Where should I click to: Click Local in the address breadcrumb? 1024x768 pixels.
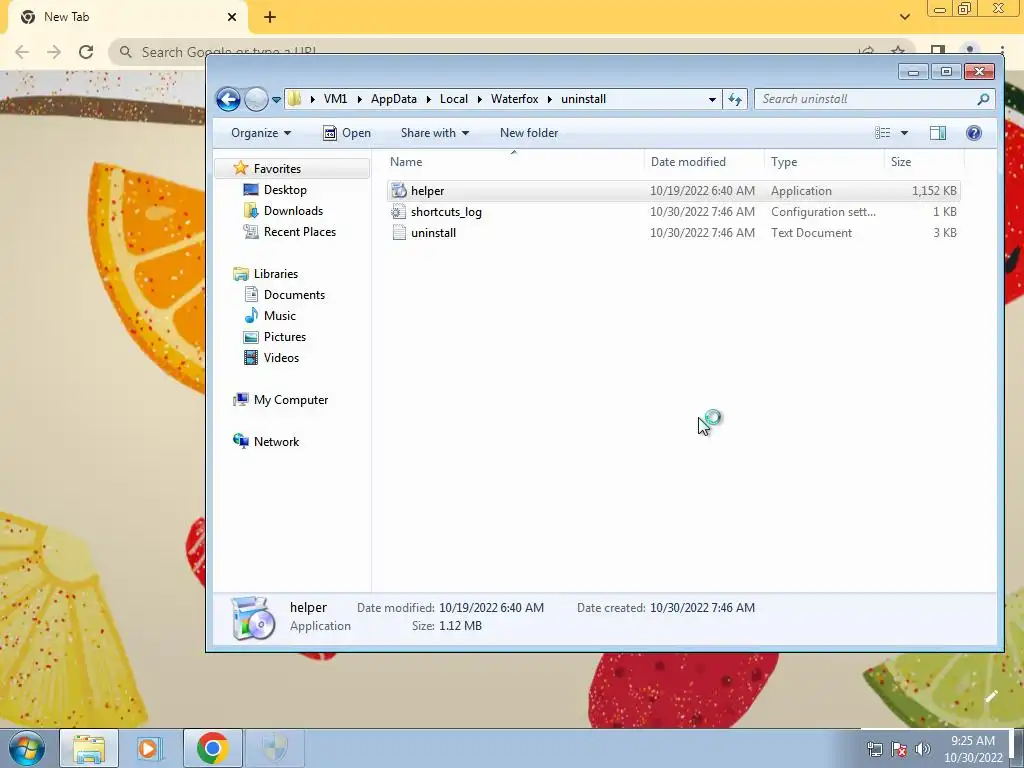tap(454, 99)
